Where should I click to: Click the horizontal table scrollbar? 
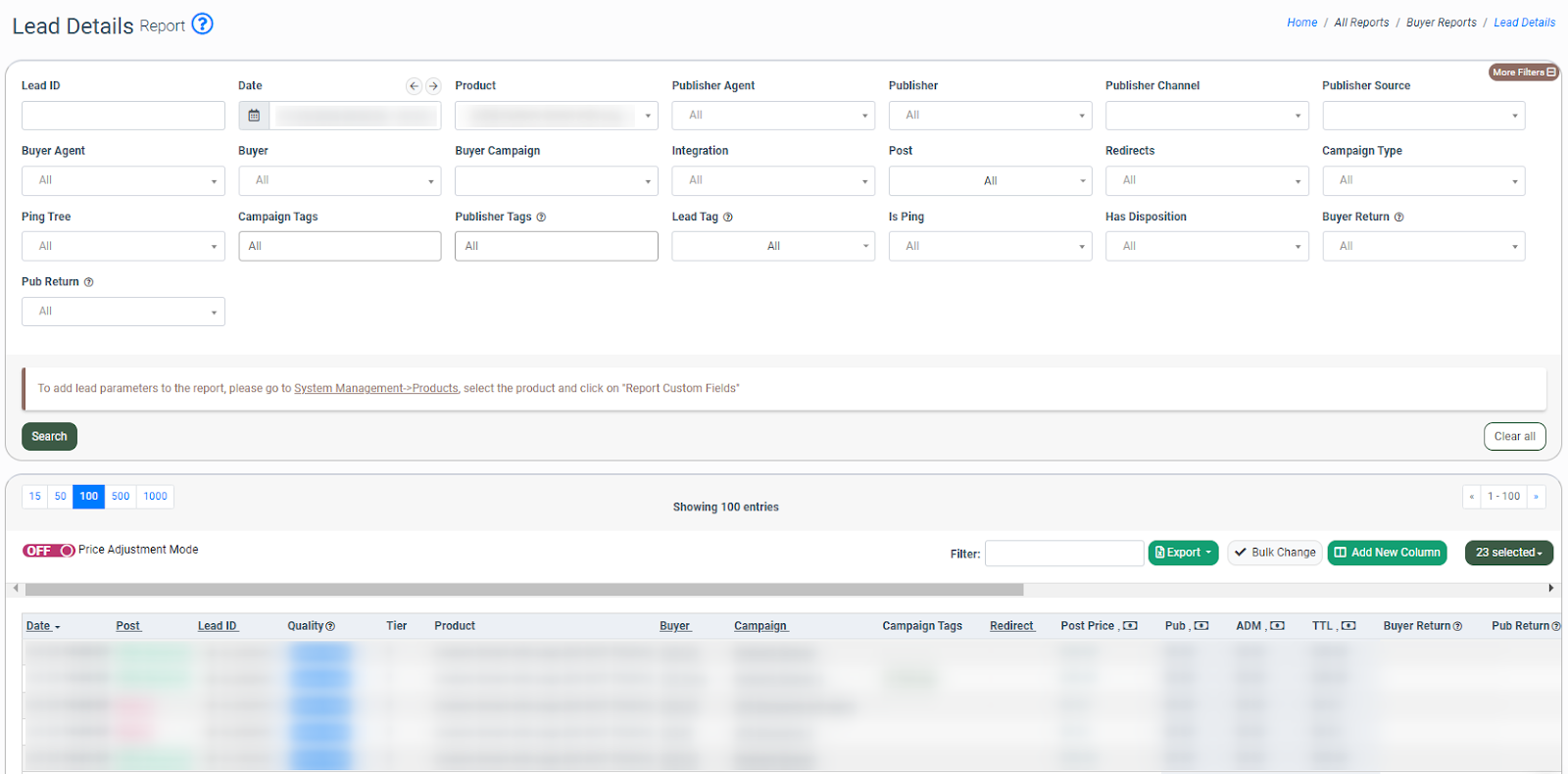point(524,590)
